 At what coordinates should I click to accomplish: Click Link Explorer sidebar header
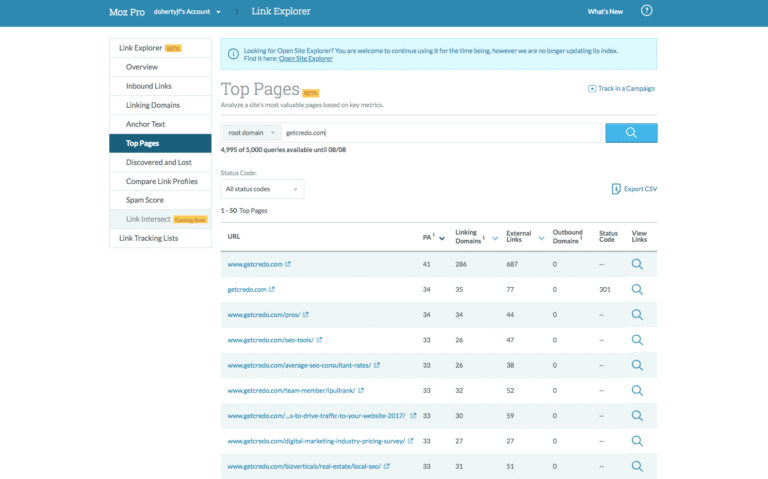pos(160,48)
